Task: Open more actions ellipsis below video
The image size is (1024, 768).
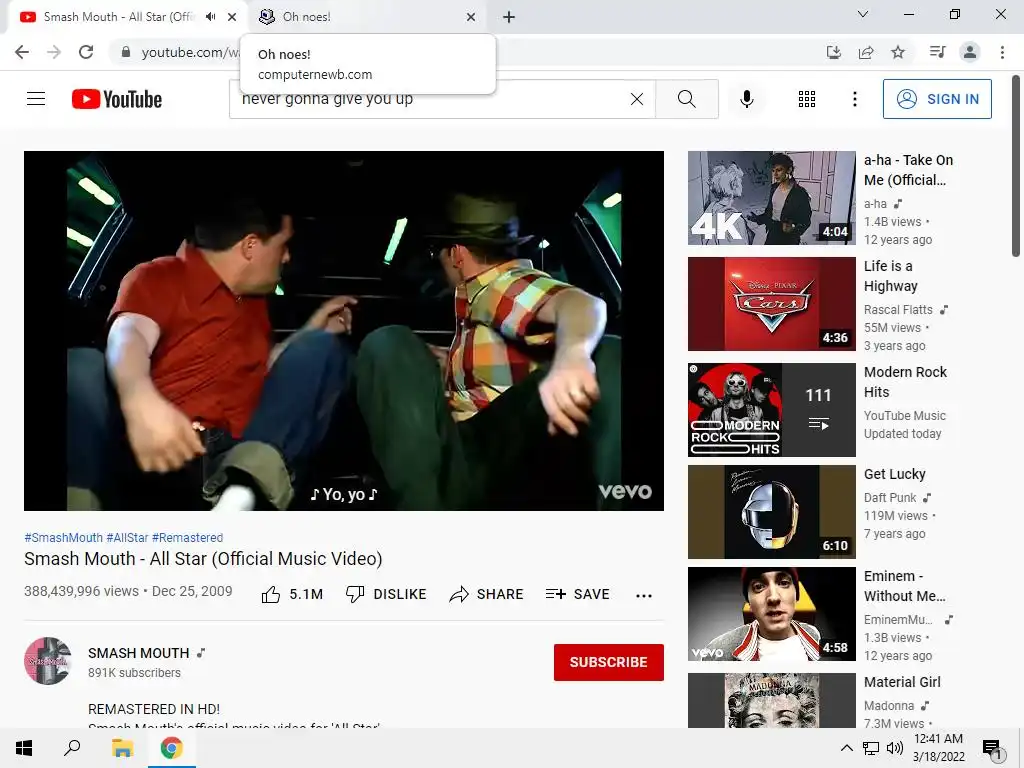Action: click(644, 595)
